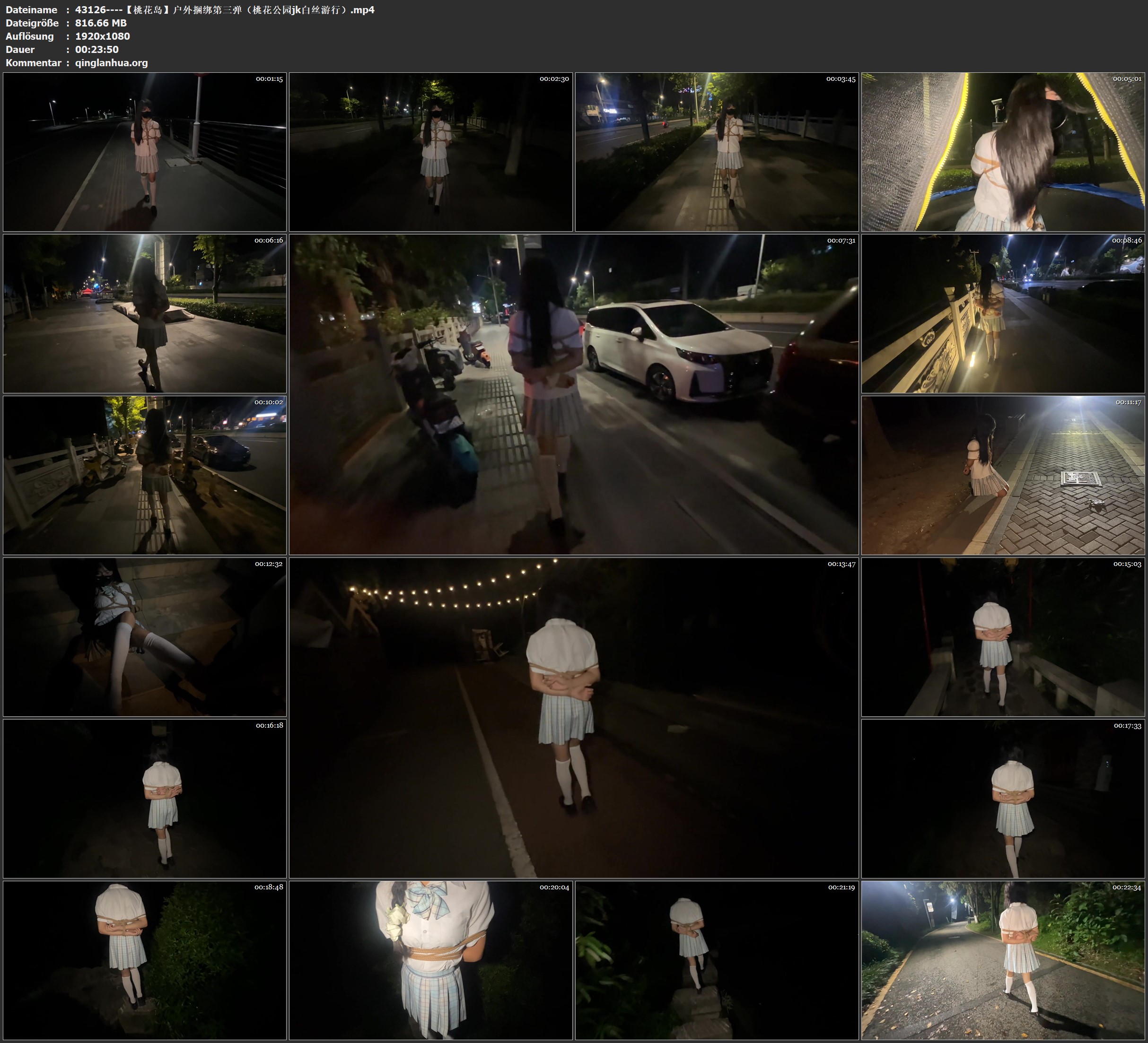Screen dimensions: 1148x1043
Task: Open the frame marked 00:02:30
Action: tap(430, 151)
